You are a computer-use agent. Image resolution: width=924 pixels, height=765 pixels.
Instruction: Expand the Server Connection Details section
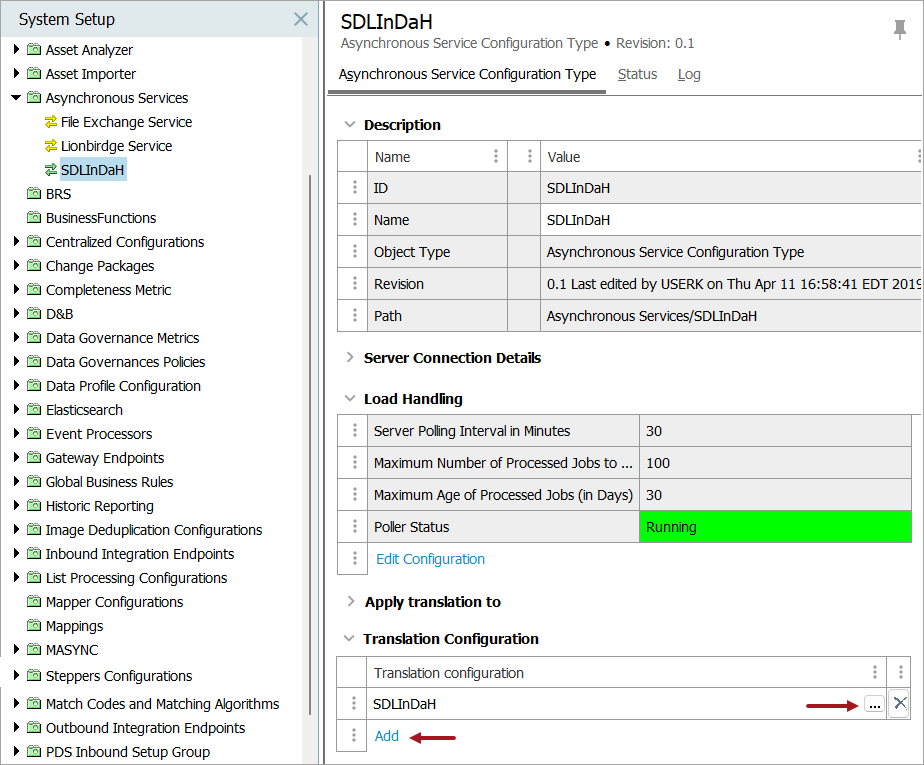tap(350, 358)
